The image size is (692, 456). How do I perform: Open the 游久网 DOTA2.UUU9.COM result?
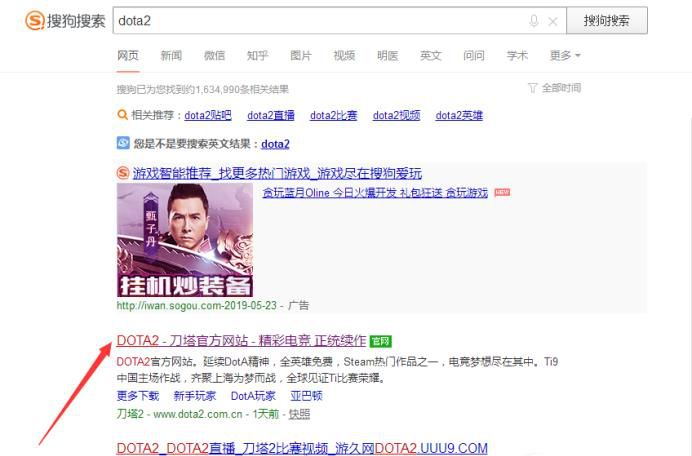(302, 448)
